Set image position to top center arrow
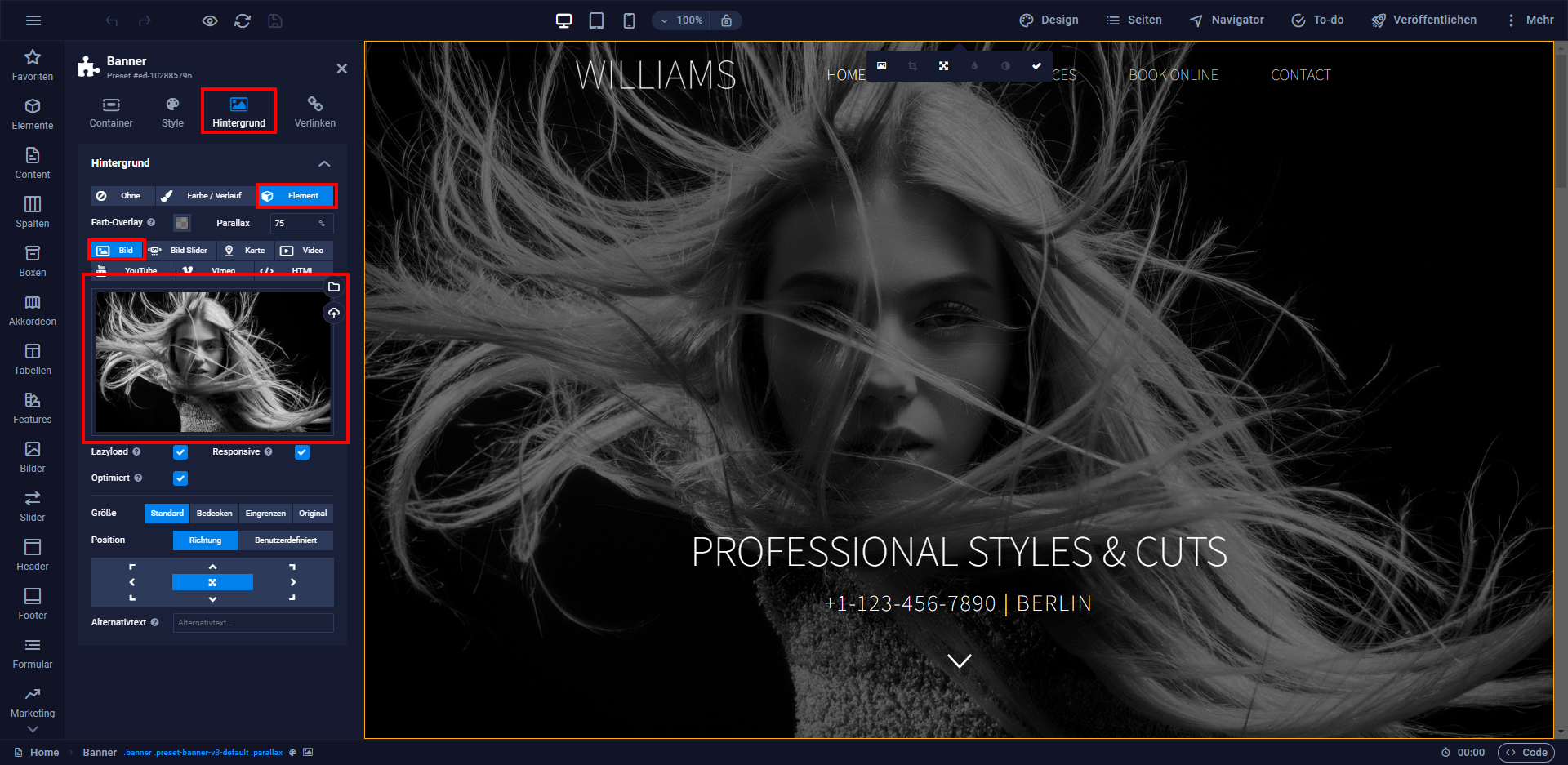Image resolution: width=1568 pixels, height=765 pixels. click(212, 567)
